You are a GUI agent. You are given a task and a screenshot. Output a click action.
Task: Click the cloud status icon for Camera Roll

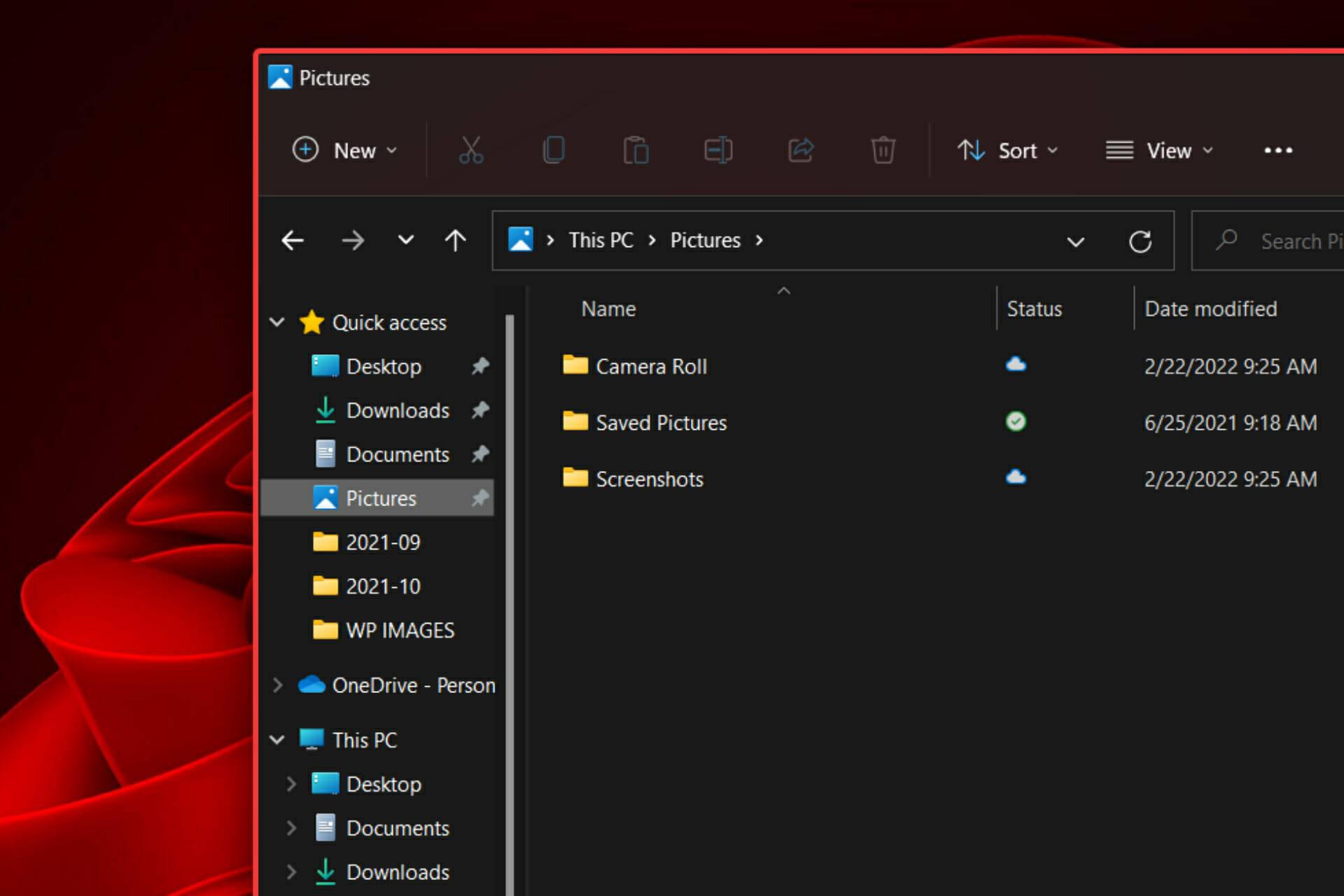[1016, 363]
